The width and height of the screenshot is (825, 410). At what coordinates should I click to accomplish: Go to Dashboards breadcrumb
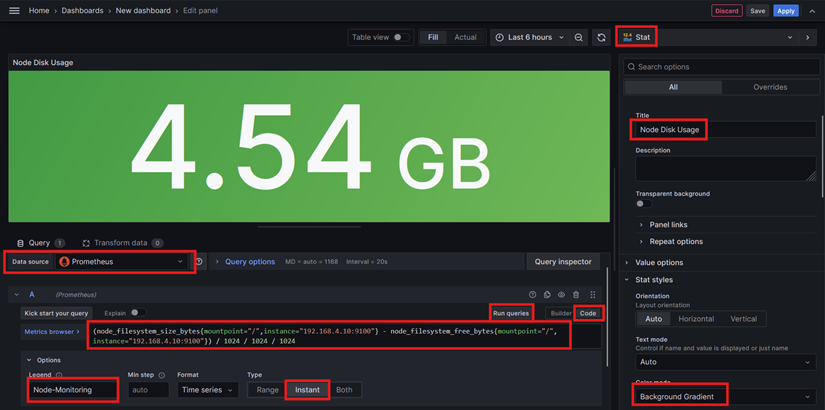tap(83, 11)
